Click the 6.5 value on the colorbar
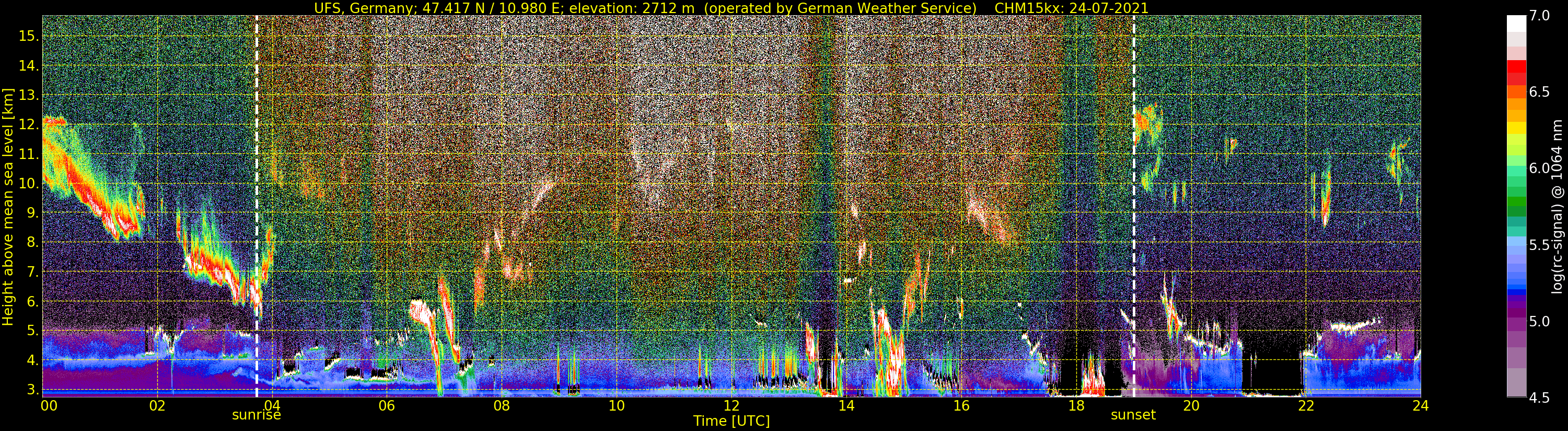The width and height of the screenshot is (1568, 431). tap(1539, 92)
